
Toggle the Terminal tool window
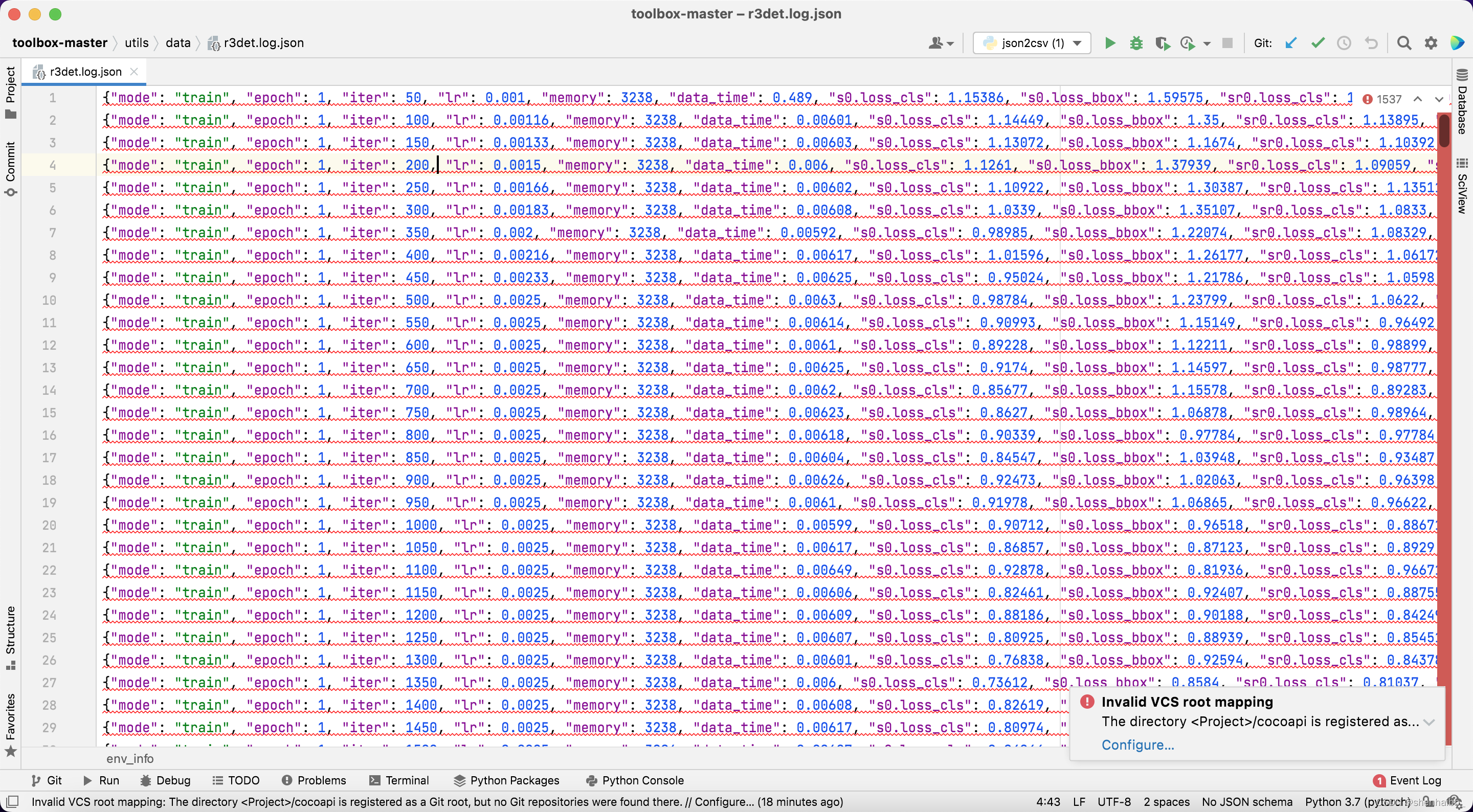(407, 780)
